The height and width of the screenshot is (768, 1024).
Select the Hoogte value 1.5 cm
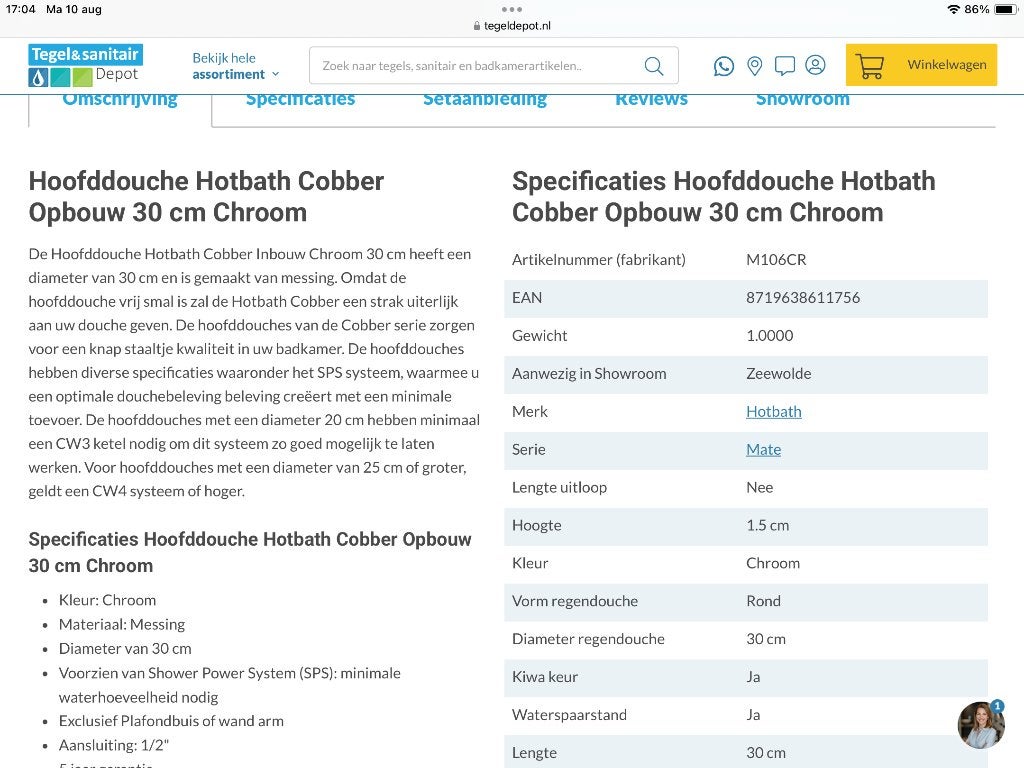tap(767, 525)
